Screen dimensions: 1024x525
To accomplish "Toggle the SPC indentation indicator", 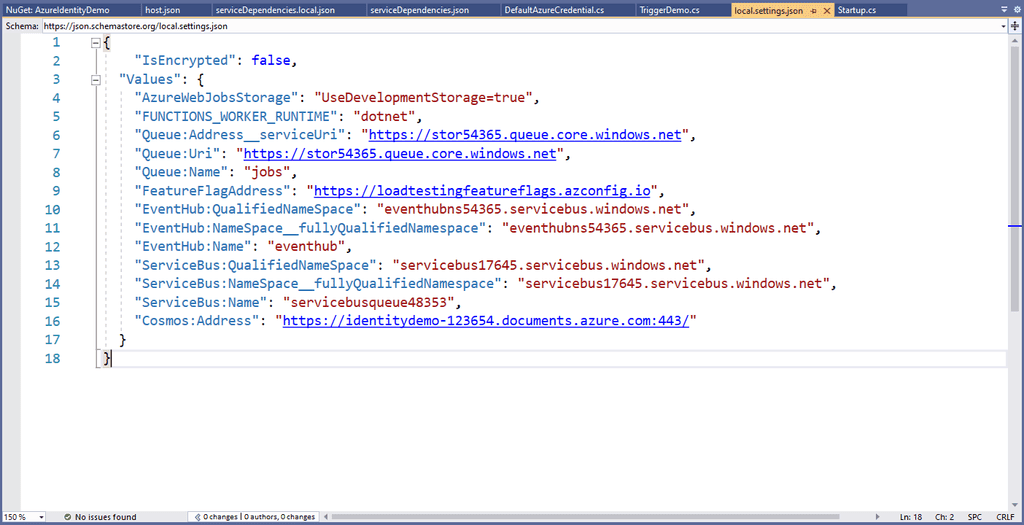I will pyautogui.click(x=974, y=517).
